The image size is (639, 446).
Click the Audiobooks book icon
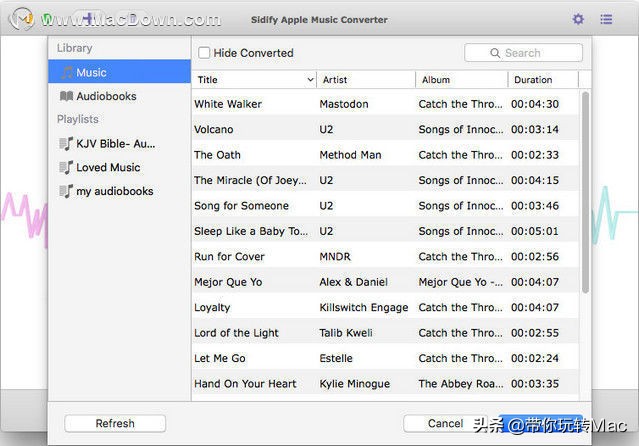pos(66,97)
